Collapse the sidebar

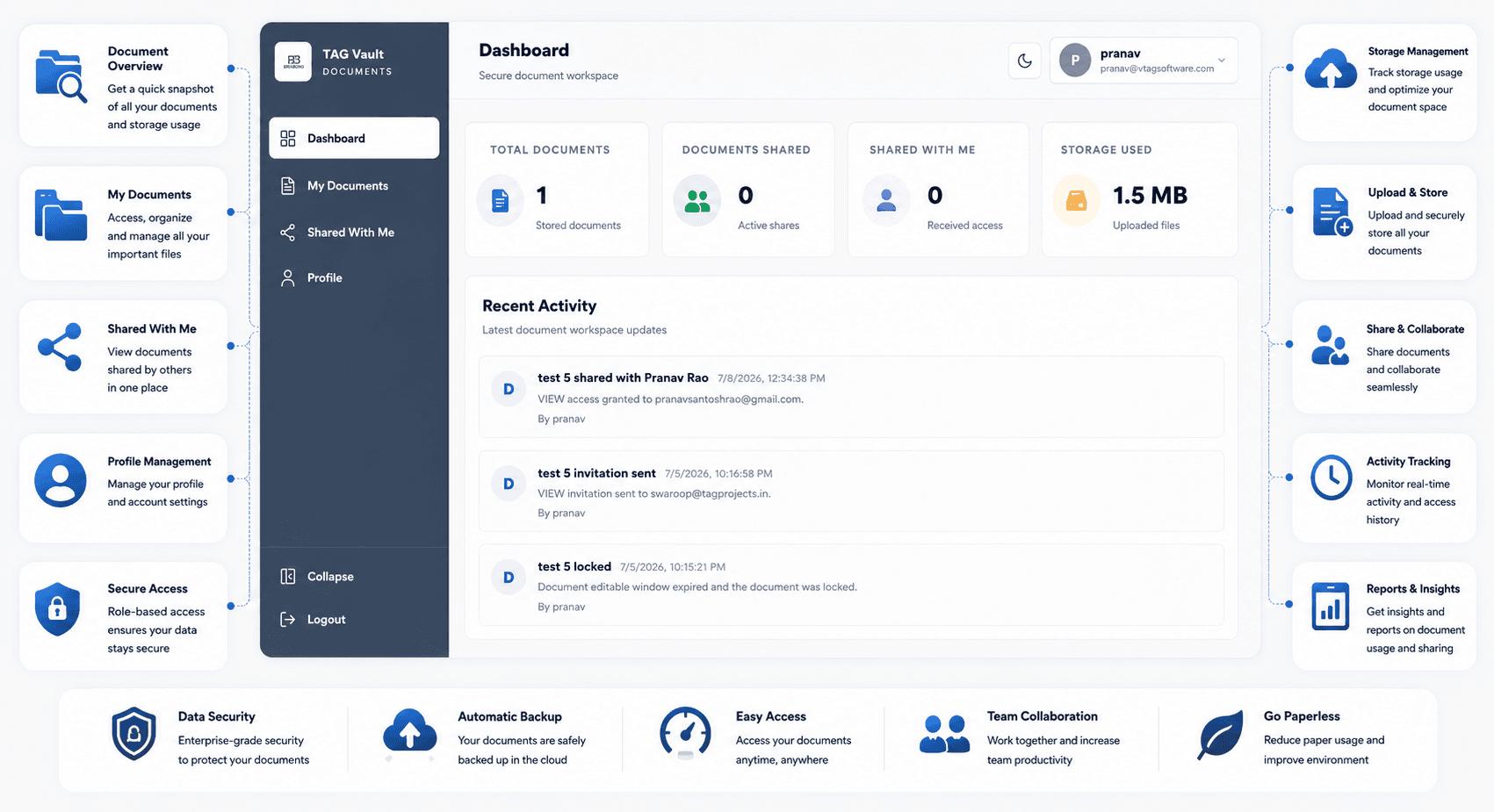pyautogui.click(x=354, y=576)
